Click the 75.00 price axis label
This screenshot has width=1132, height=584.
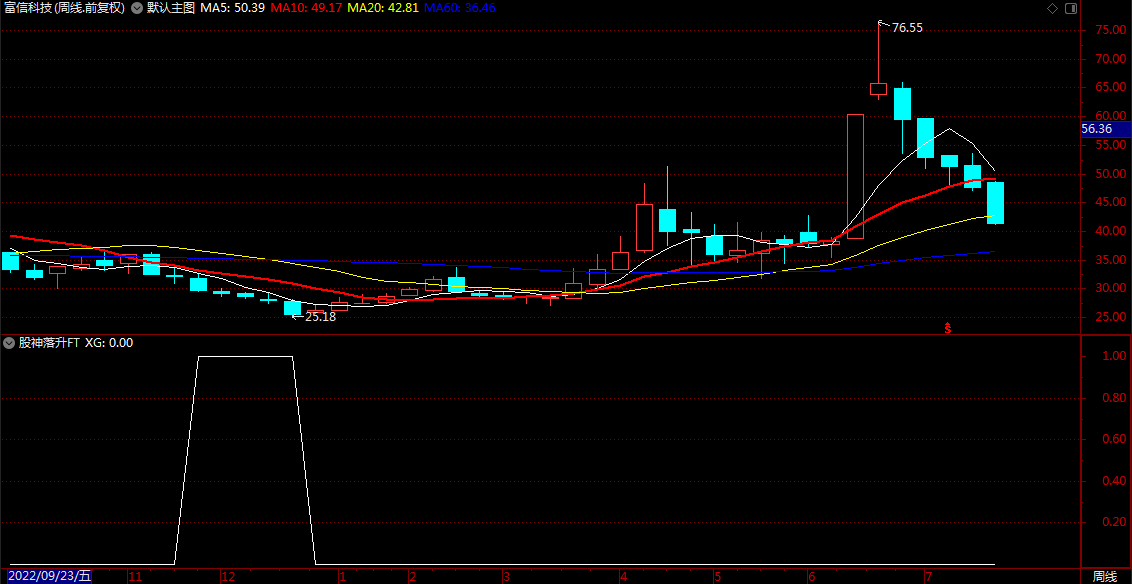[x=1111, y=30]
